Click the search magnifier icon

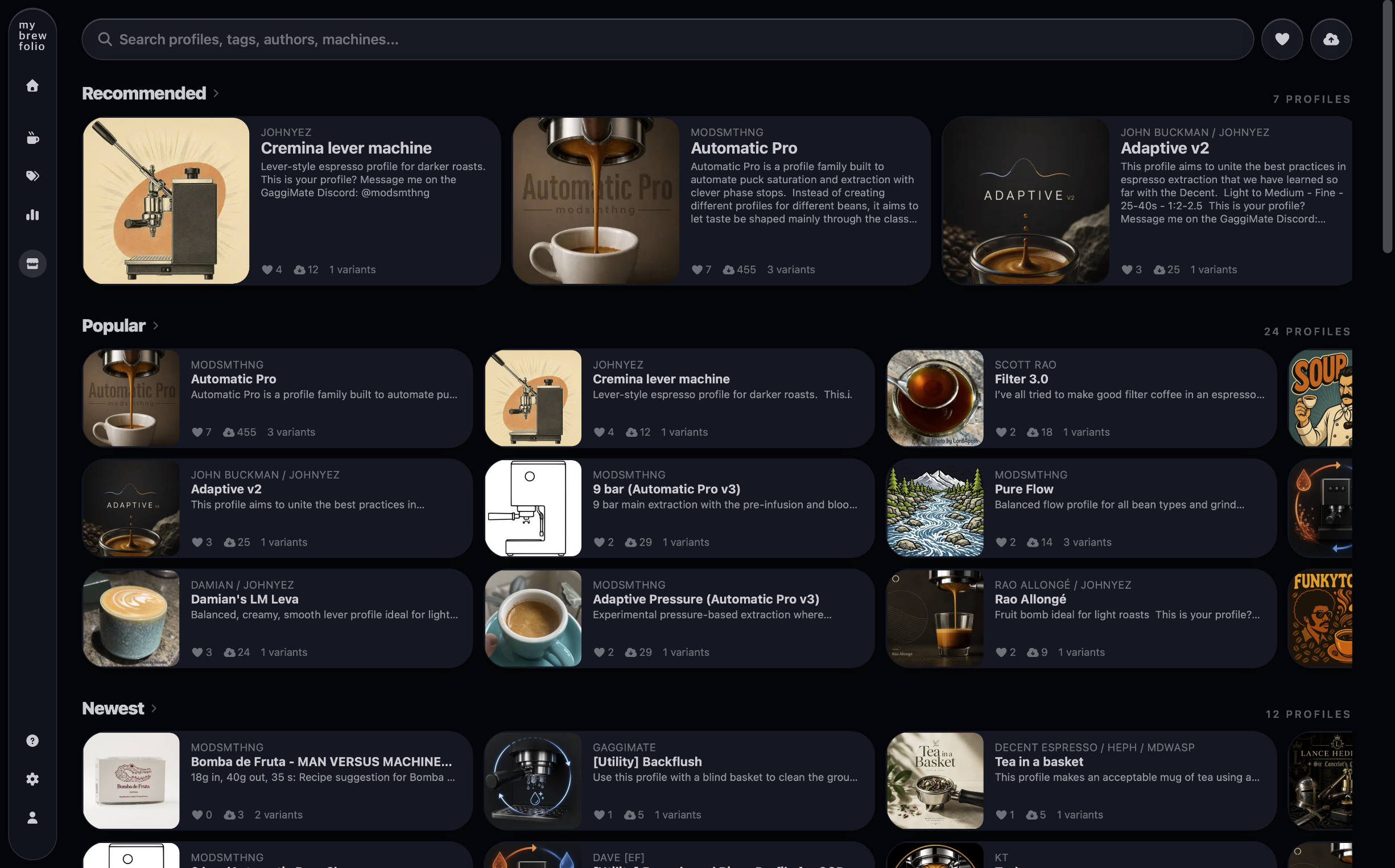105,39
